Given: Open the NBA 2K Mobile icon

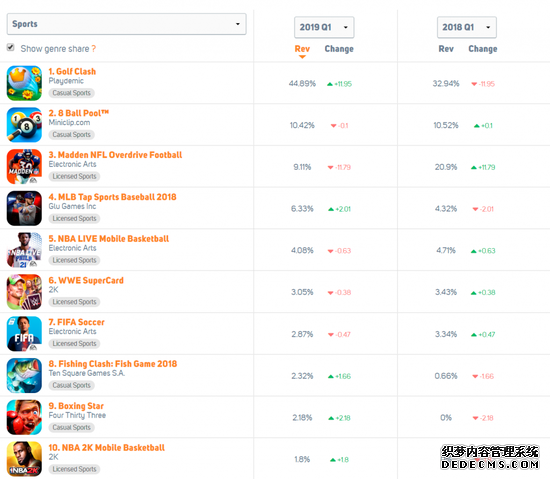Looking at the screenshot, I should point(24,459).
